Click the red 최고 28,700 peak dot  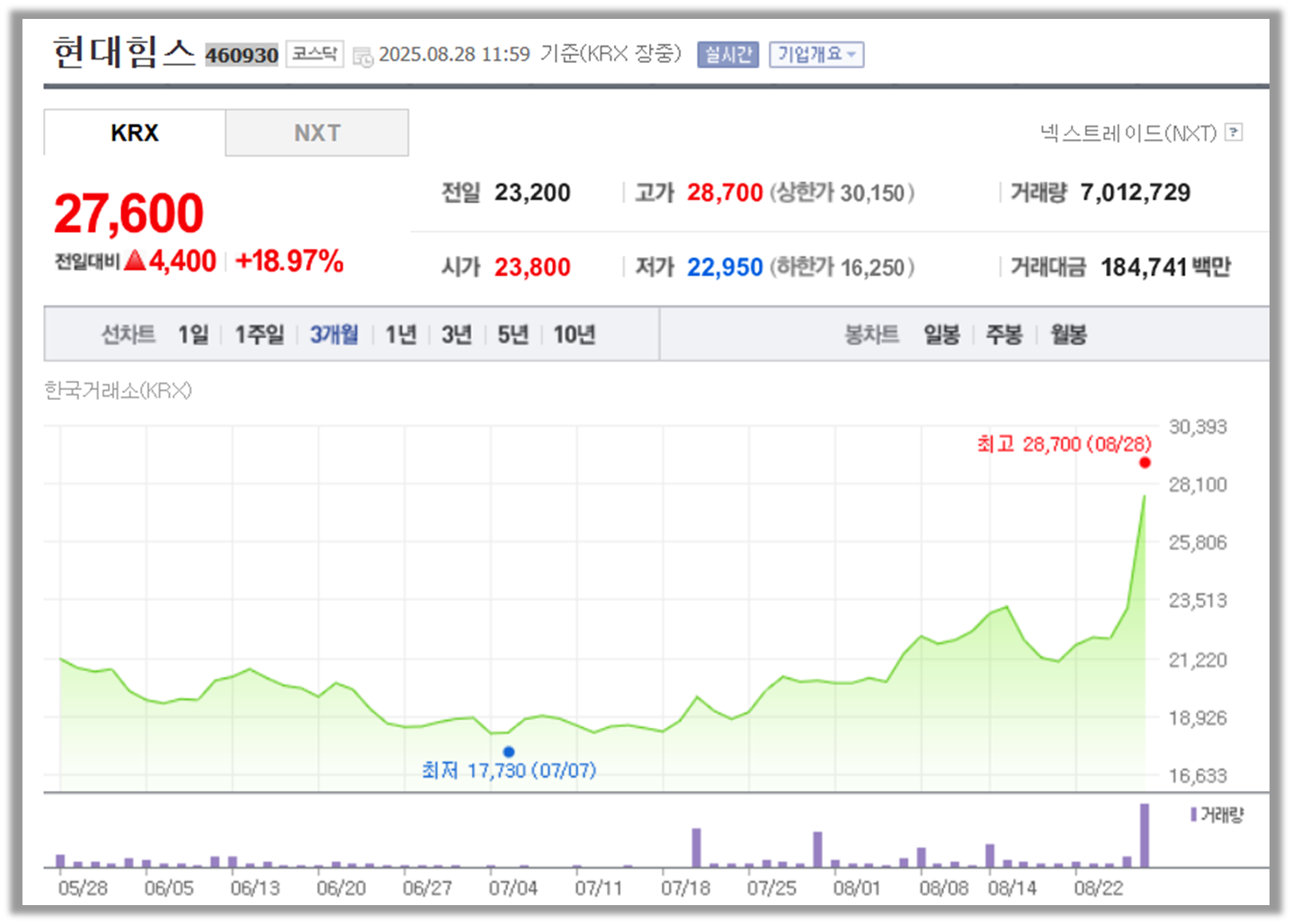1145,463
